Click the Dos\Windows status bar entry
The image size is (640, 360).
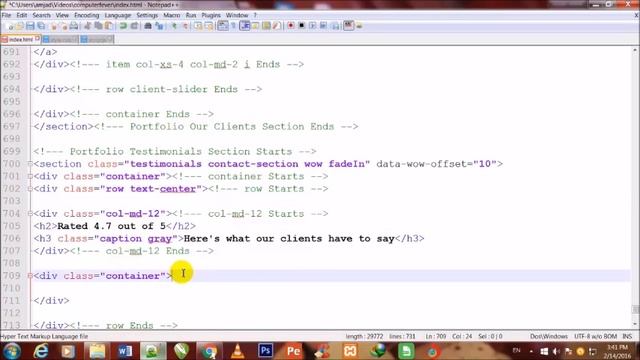click(549, 336)
